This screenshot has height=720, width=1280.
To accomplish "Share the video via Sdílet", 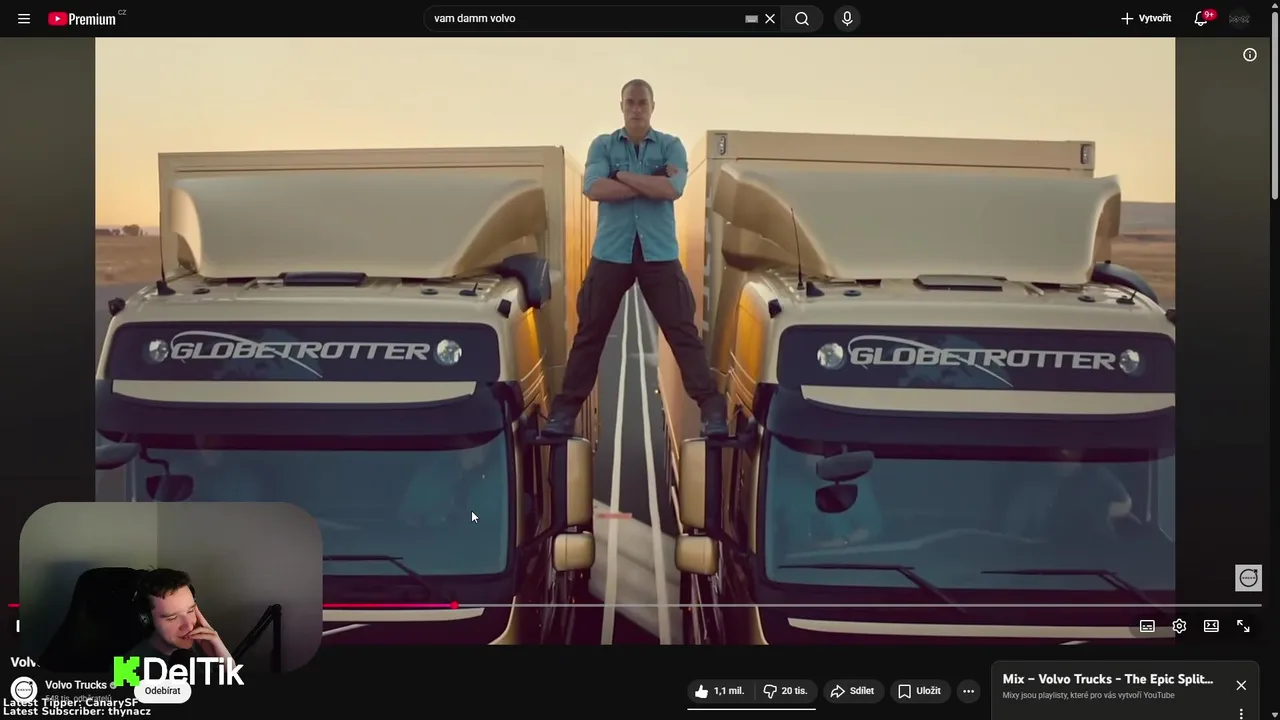I will tap(852, 691).
